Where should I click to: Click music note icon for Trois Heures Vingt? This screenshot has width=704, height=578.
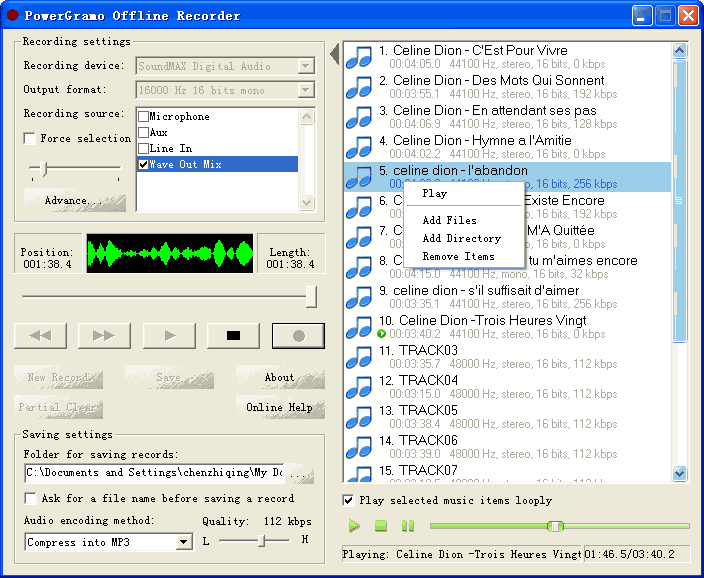(x=359, y=327)
